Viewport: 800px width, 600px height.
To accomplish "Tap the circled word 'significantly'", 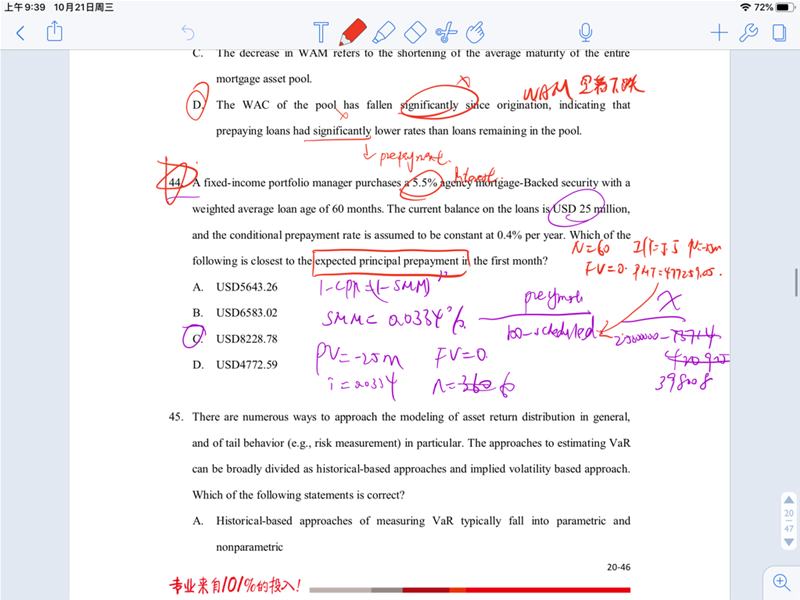I will coord(430,105).
